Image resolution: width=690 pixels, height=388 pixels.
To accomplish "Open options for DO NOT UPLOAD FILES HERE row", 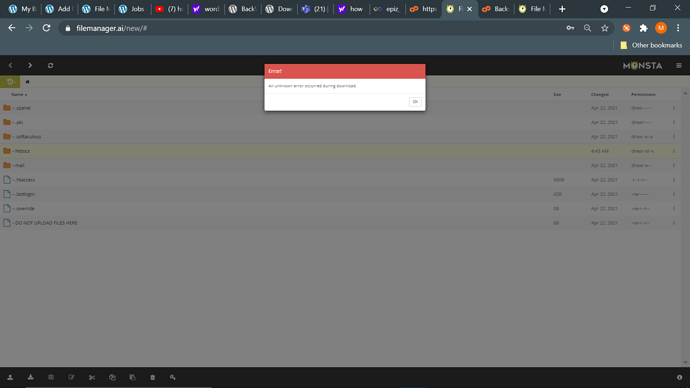I will tap(674, 223).
